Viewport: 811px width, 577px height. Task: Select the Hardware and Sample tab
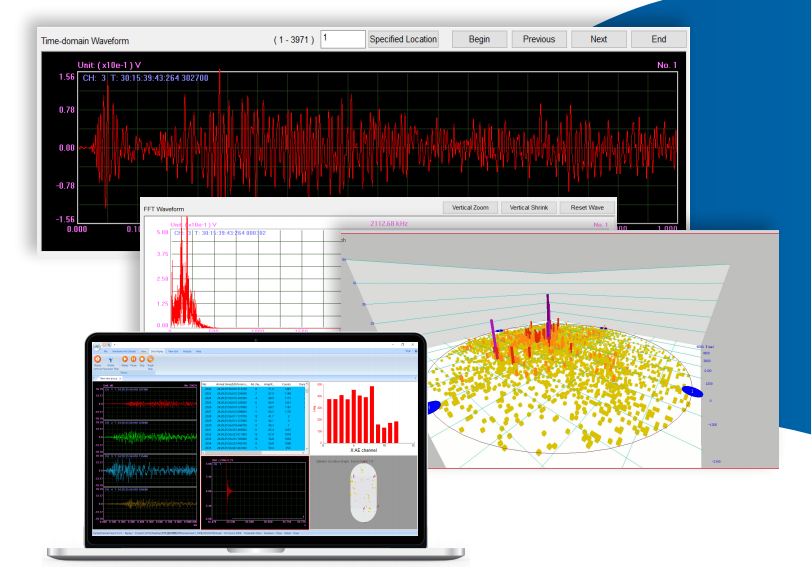click(123, 352)
